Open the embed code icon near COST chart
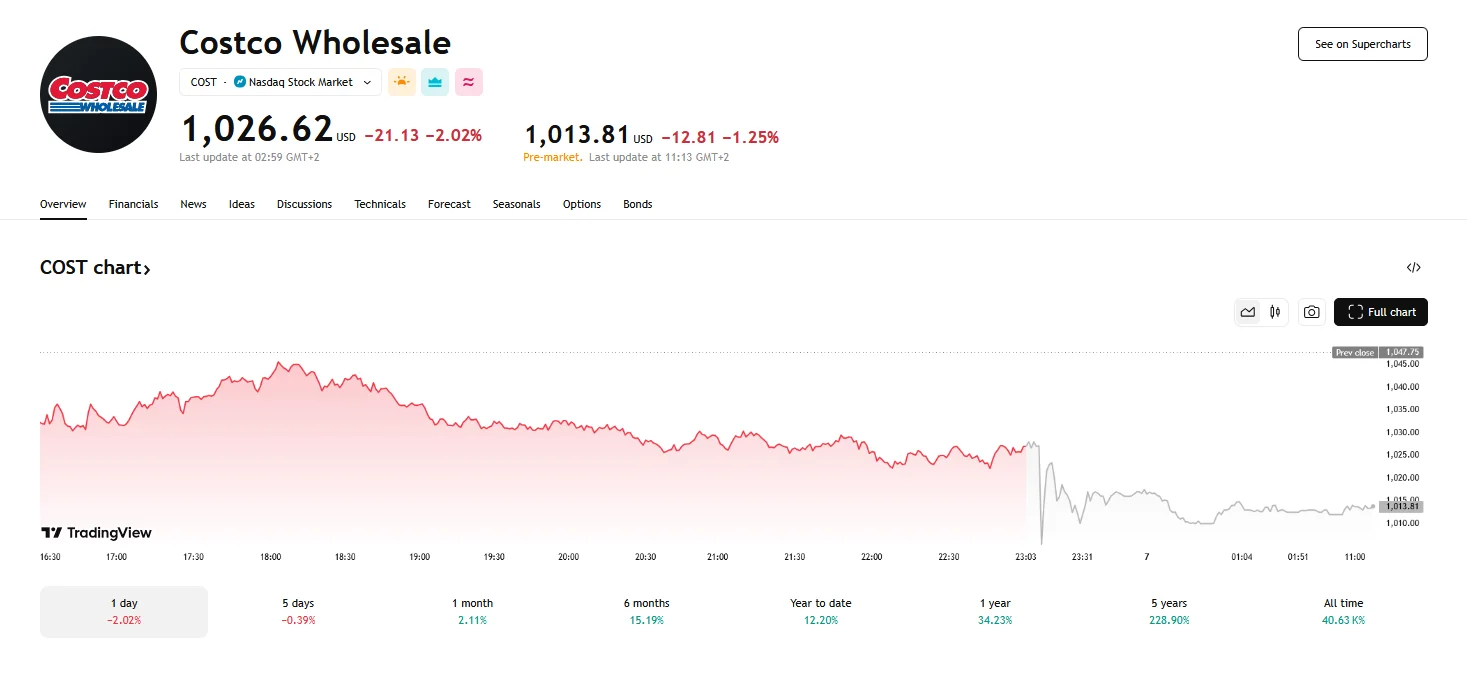 click(1413, 267)
